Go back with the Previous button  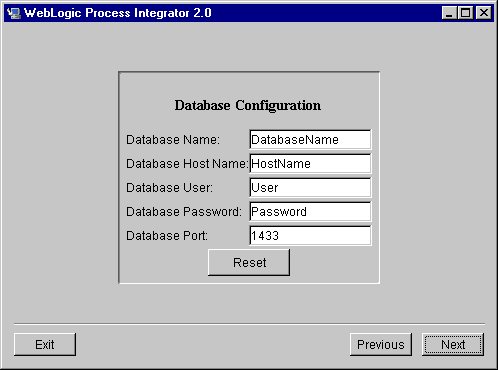click(x=381, y=344)
